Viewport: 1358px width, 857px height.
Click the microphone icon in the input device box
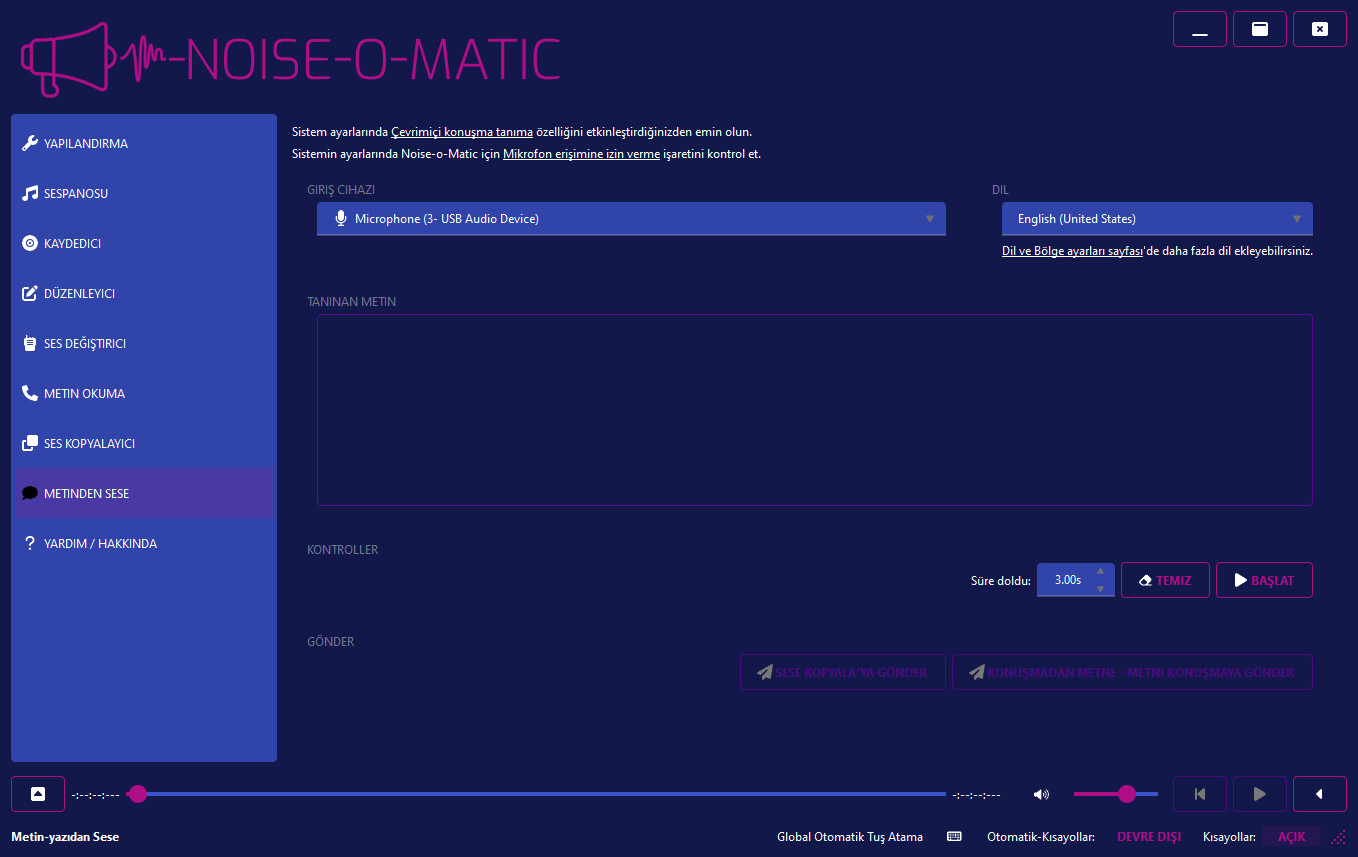pyautogui.click(x=341, y=218)
